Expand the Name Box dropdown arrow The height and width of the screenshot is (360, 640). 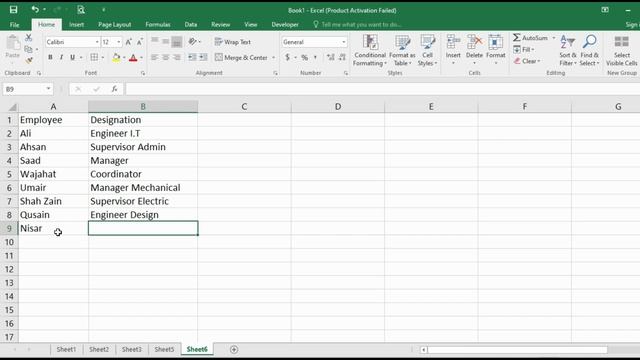point(48,89)
